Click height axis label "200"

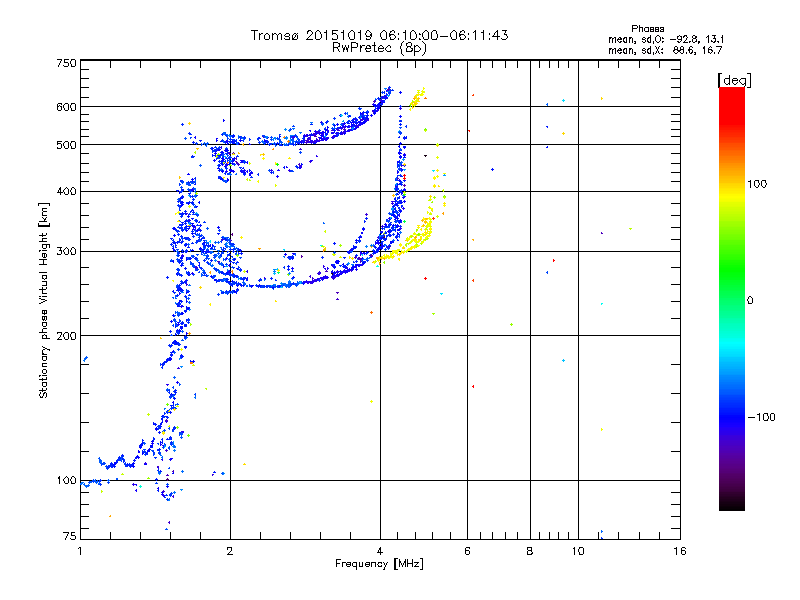[66, 336]
